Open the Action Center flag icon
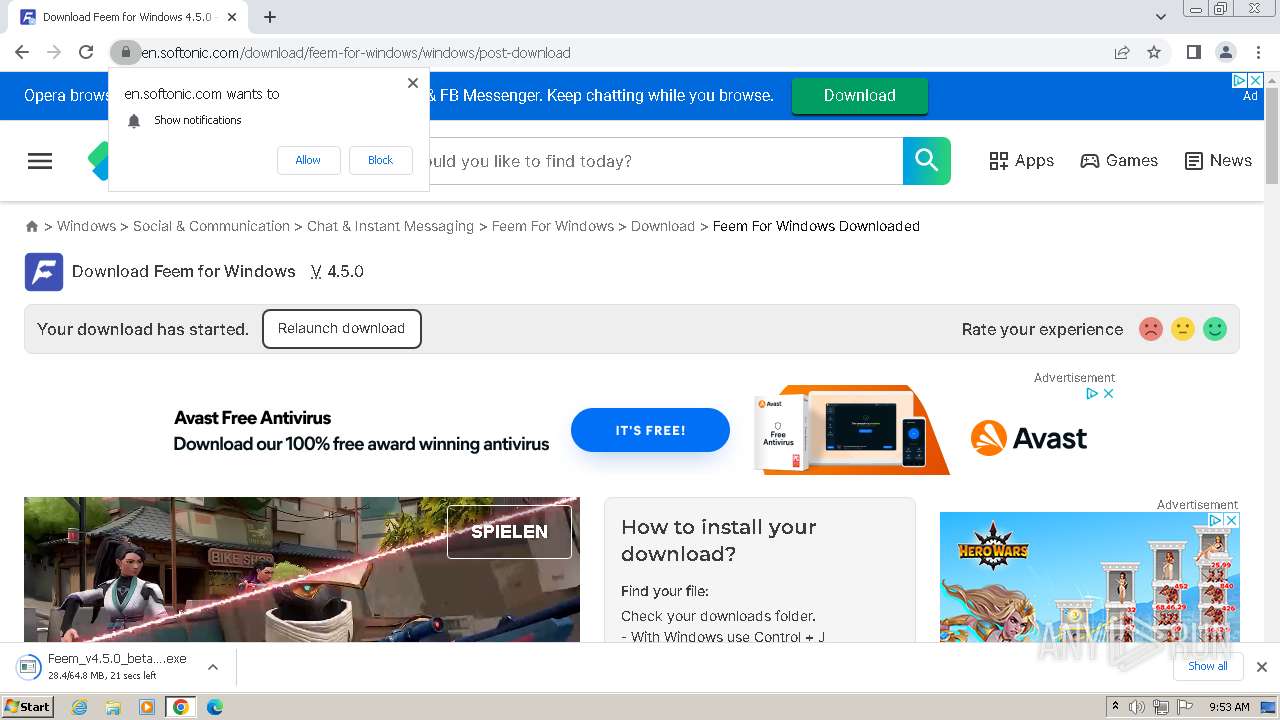1280x720 pixels. click(1184, 707)
